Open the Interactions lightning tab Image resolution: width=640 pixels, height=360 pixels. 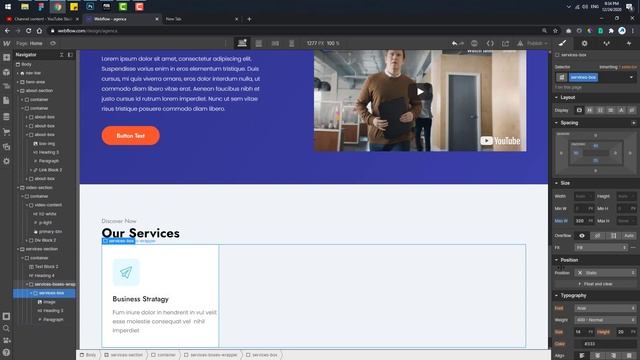point(629,43)
